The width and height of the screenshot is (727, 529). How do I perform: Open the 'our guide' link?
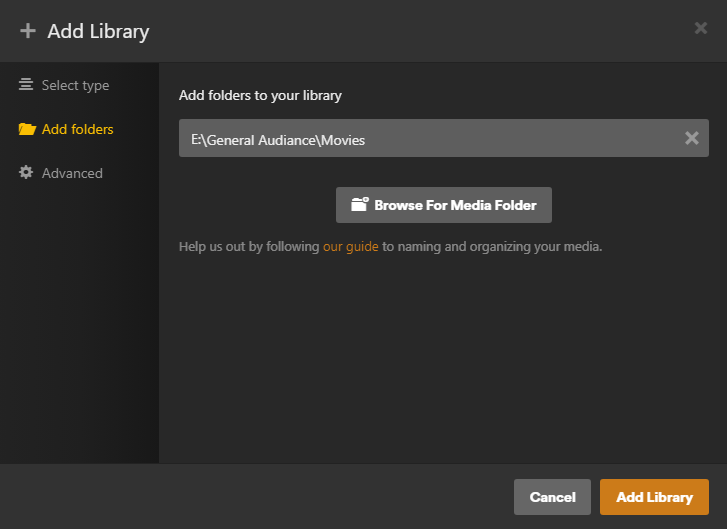coord(351,247)
